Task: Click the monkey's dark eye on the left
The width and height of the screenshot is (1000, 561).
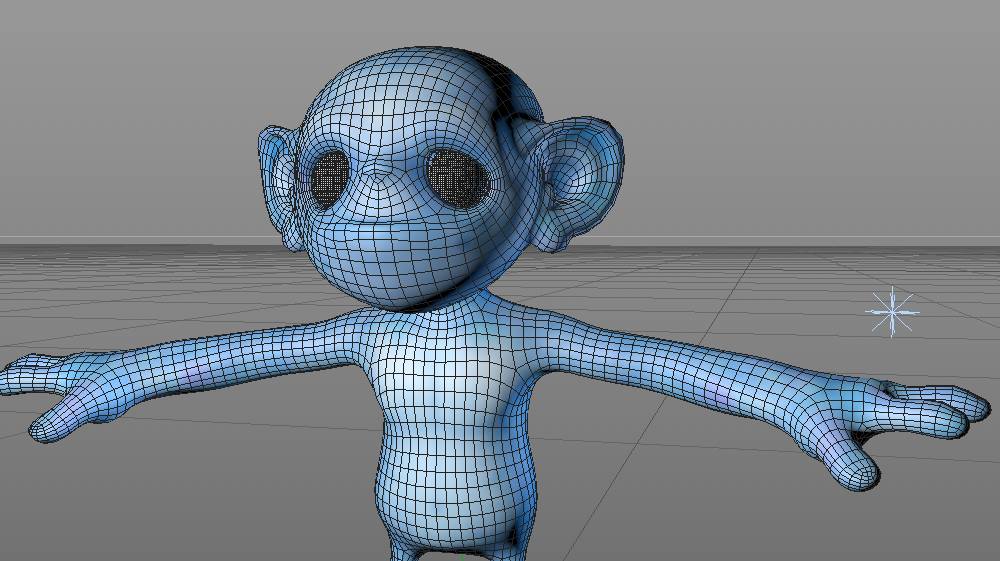Action: [330, 178]
